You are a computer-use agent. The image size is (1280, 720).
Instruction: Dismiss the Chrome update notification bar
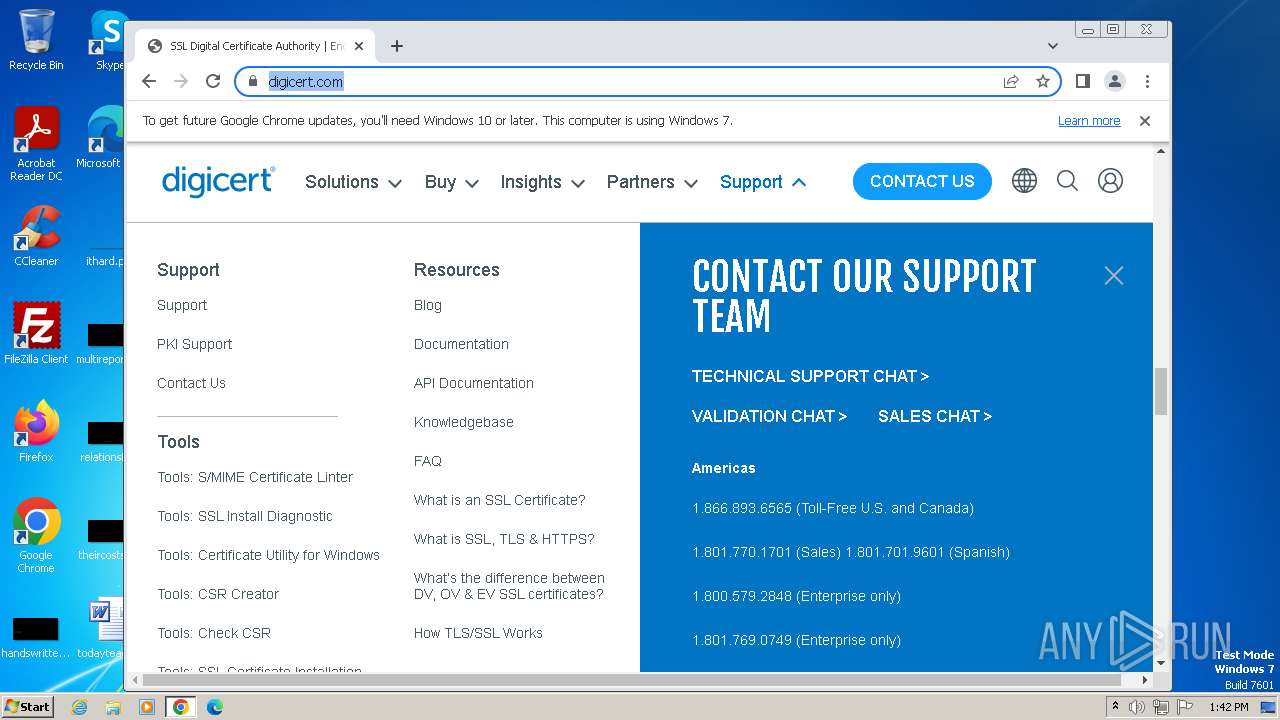click(1145, 121)
